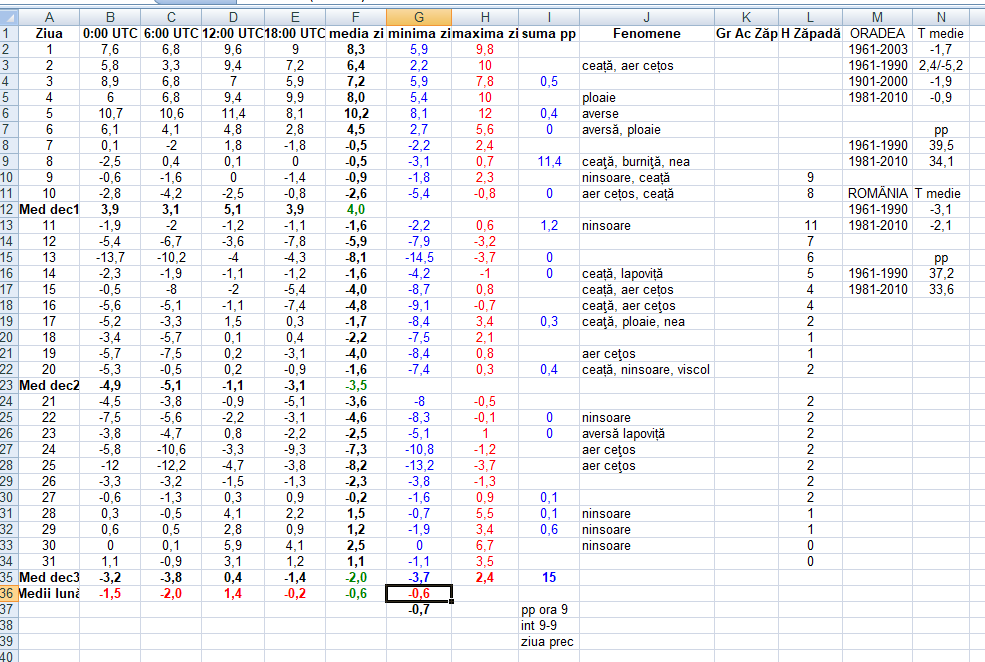Click the 'int 9-9' cell
The height and width of the screenshot is (662, 985).
[x=548, y=626]
